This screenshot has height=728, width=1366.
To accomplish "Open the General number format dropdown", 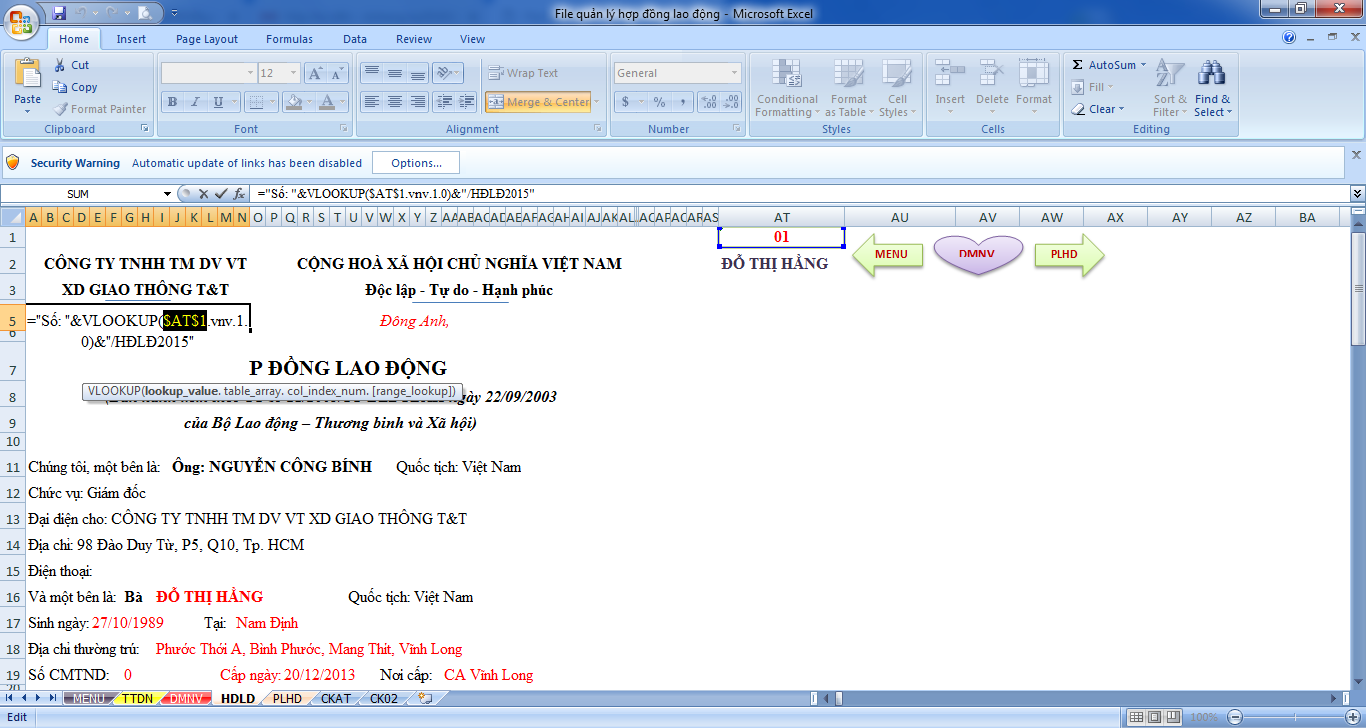I will point(734,73).
